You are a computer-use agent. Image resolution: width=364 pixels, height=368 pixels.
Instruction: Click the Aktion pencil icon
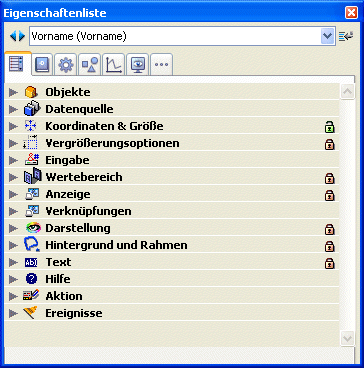(x=31, y=296)
